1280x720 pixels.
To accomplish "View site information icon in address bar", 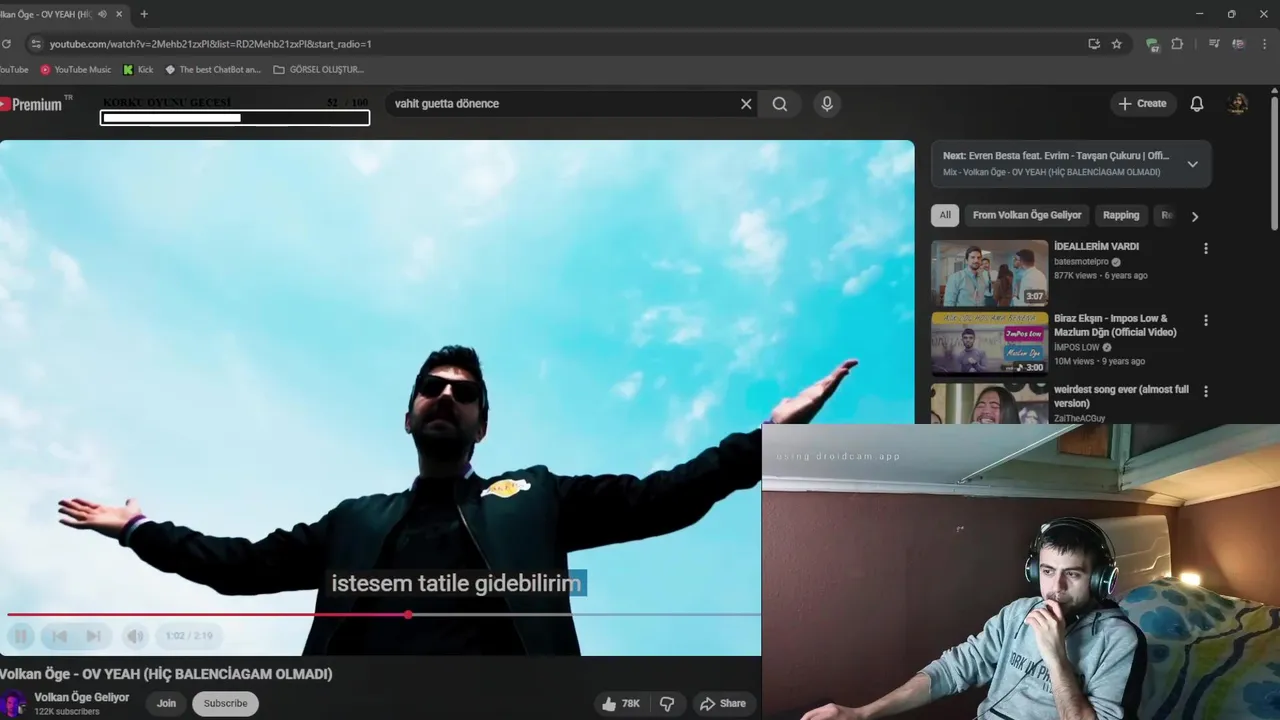I will pos(36,44).
